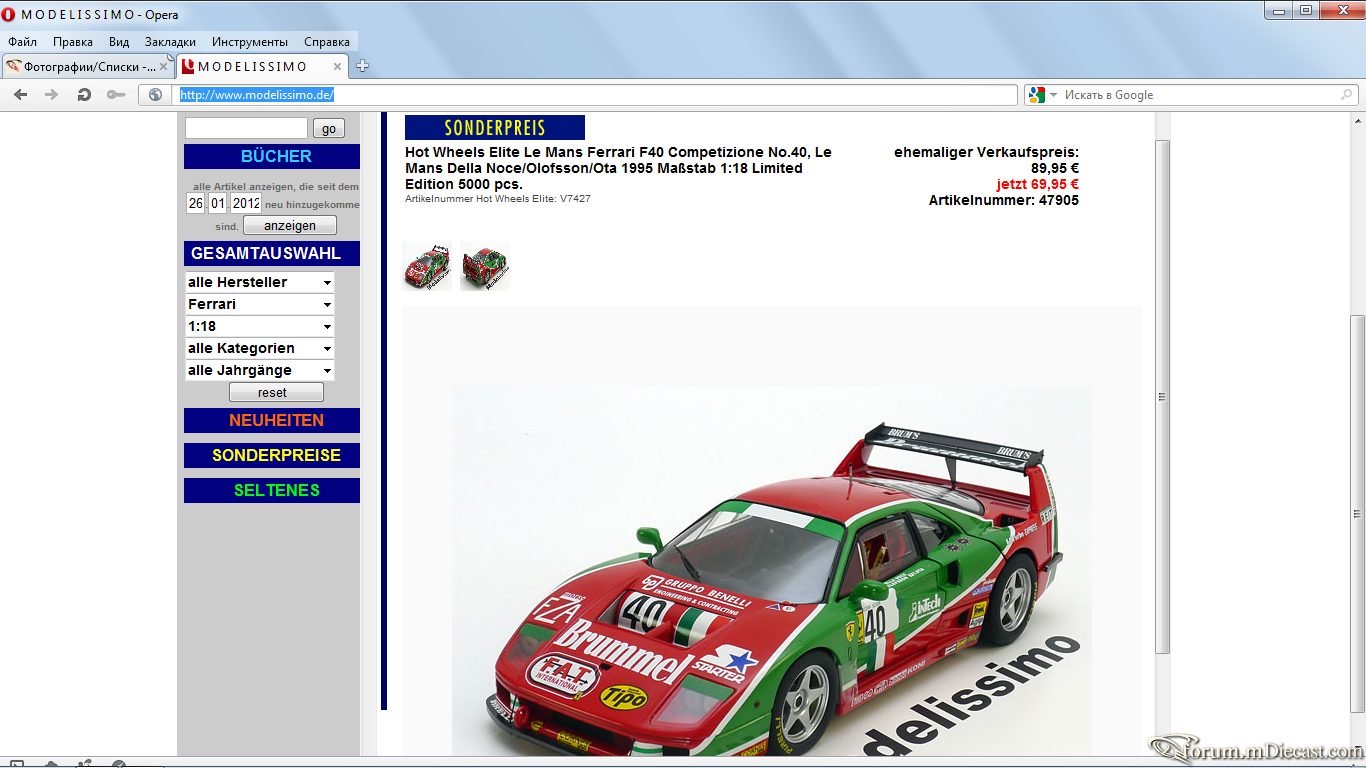This screenshot has height=768, width=1366.
Task: Click the reset button
Action: coord(276,392)
